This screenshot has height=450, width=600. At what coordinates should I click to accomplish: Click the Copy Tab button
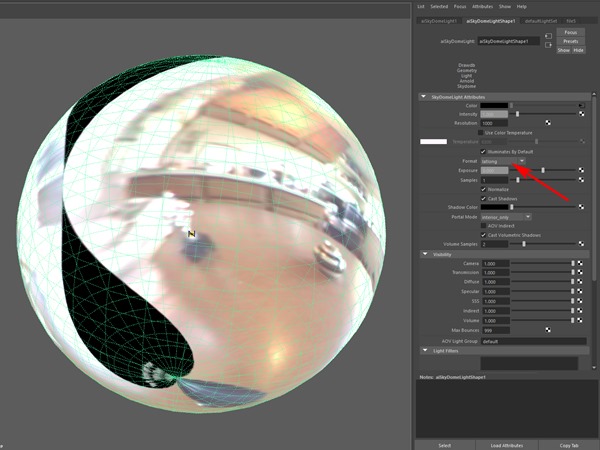pos(569,445)
